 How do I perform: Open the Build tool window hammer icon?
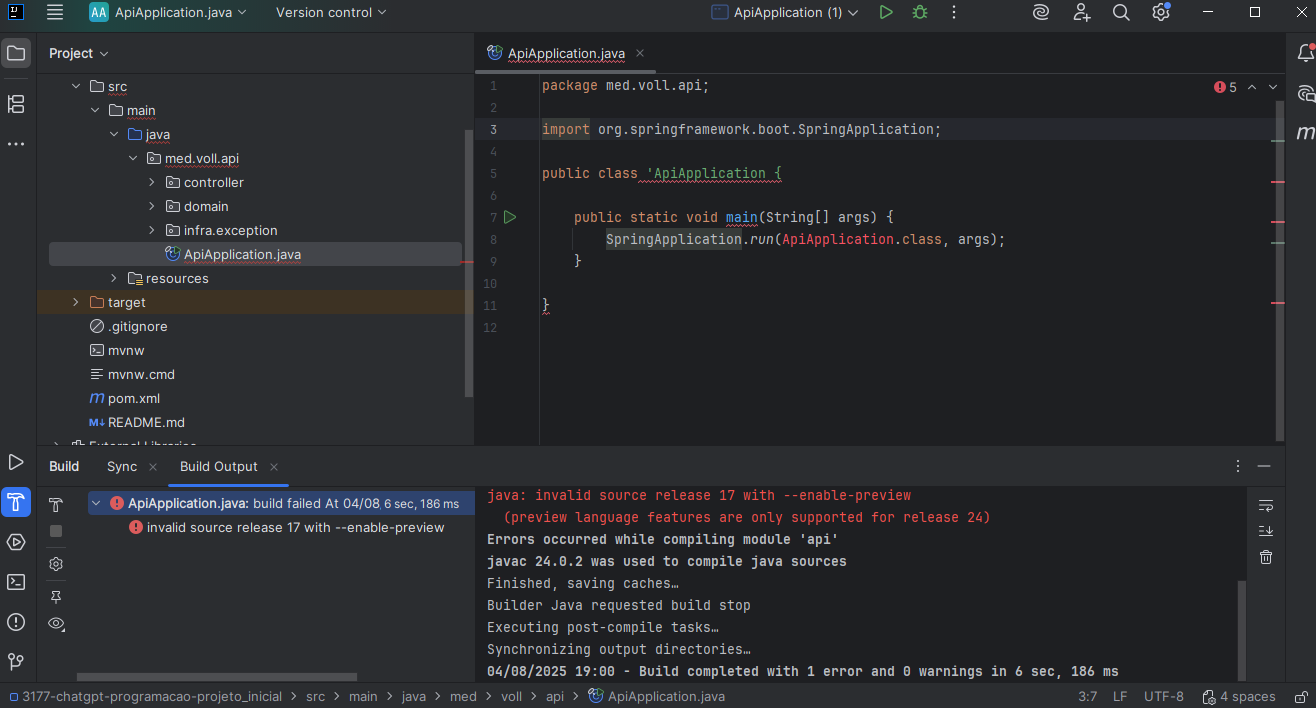click(x=16, y=502)
